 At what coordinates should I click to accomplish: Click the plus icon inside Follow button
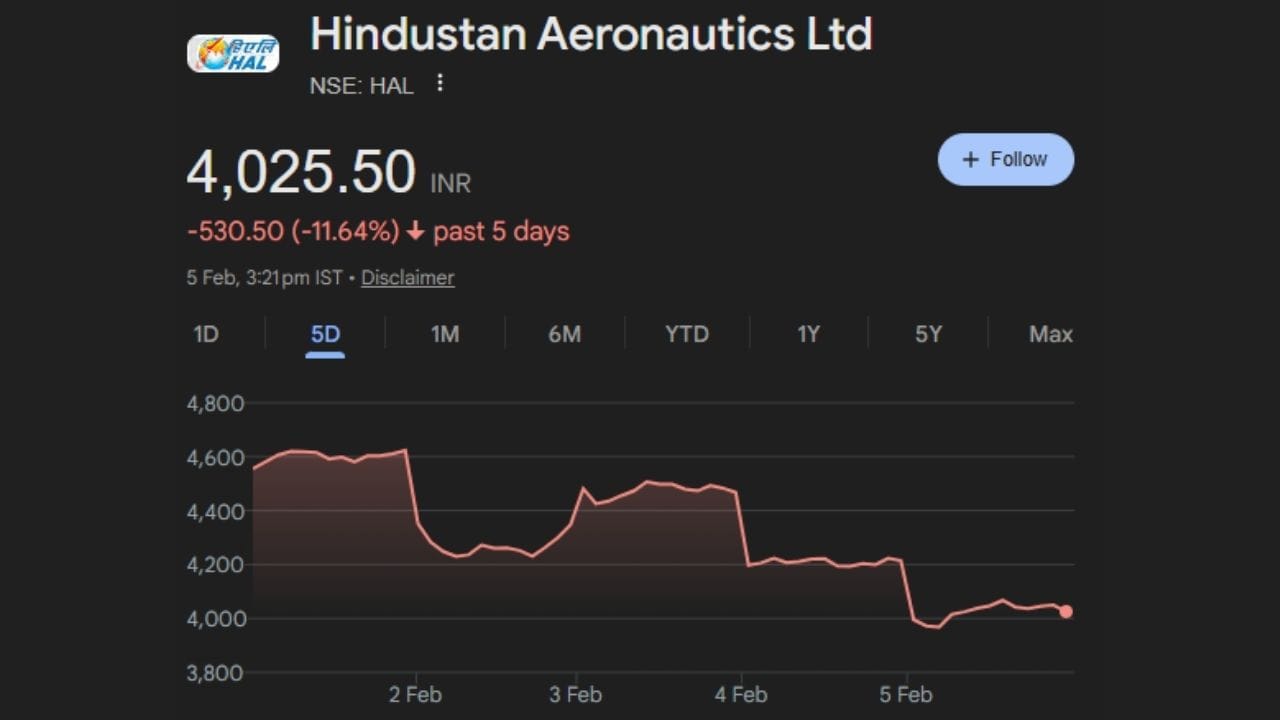968,158
